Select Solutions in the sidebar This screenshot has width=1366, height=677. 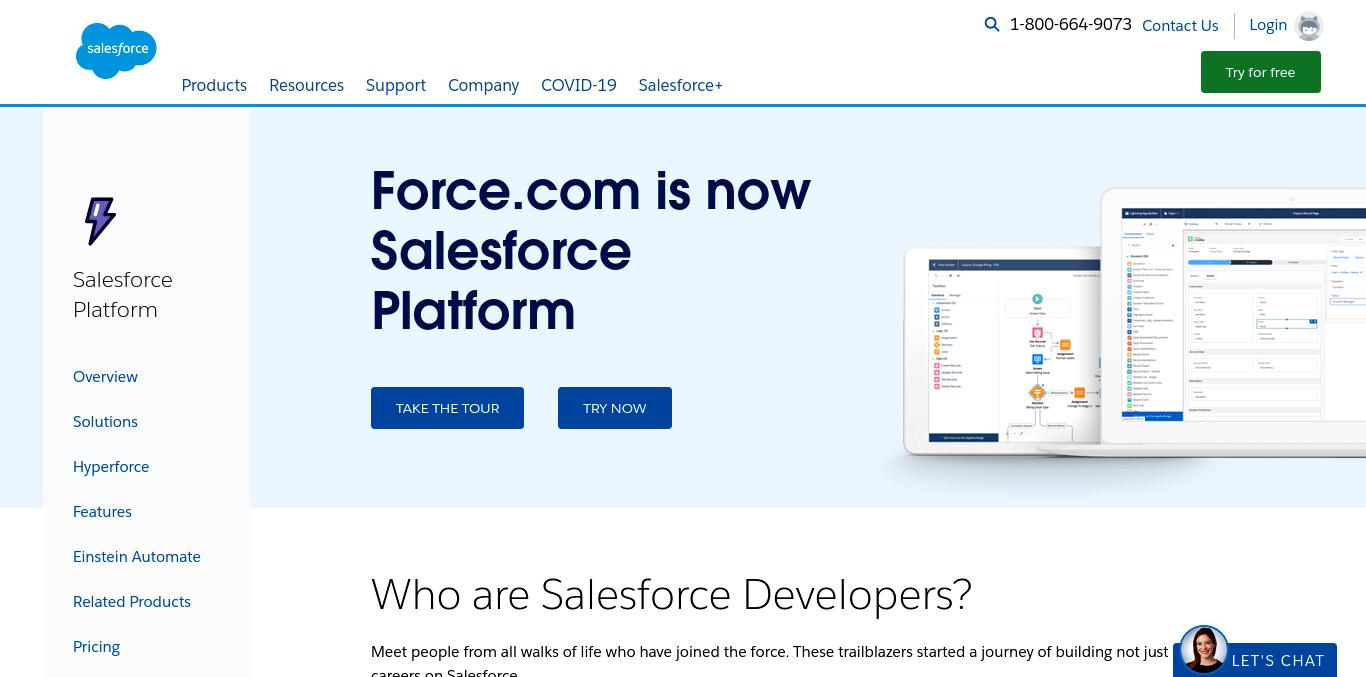(105, 421)
